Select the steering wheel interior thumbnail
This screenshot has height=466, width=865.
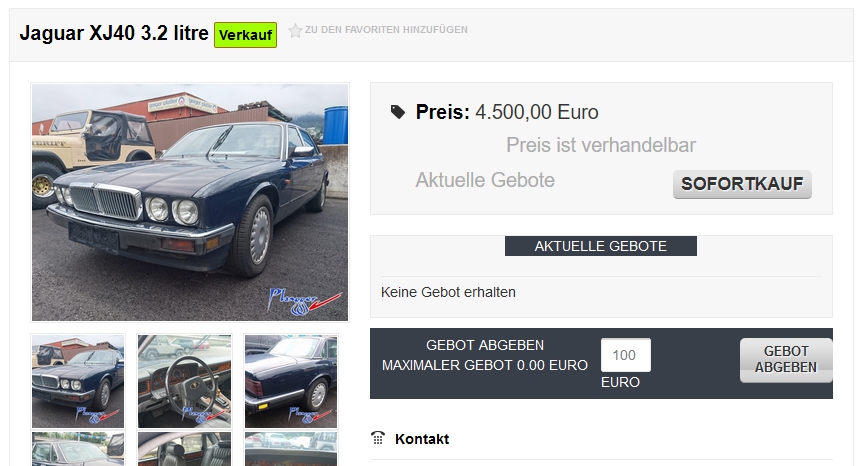(x=184, y=381)
